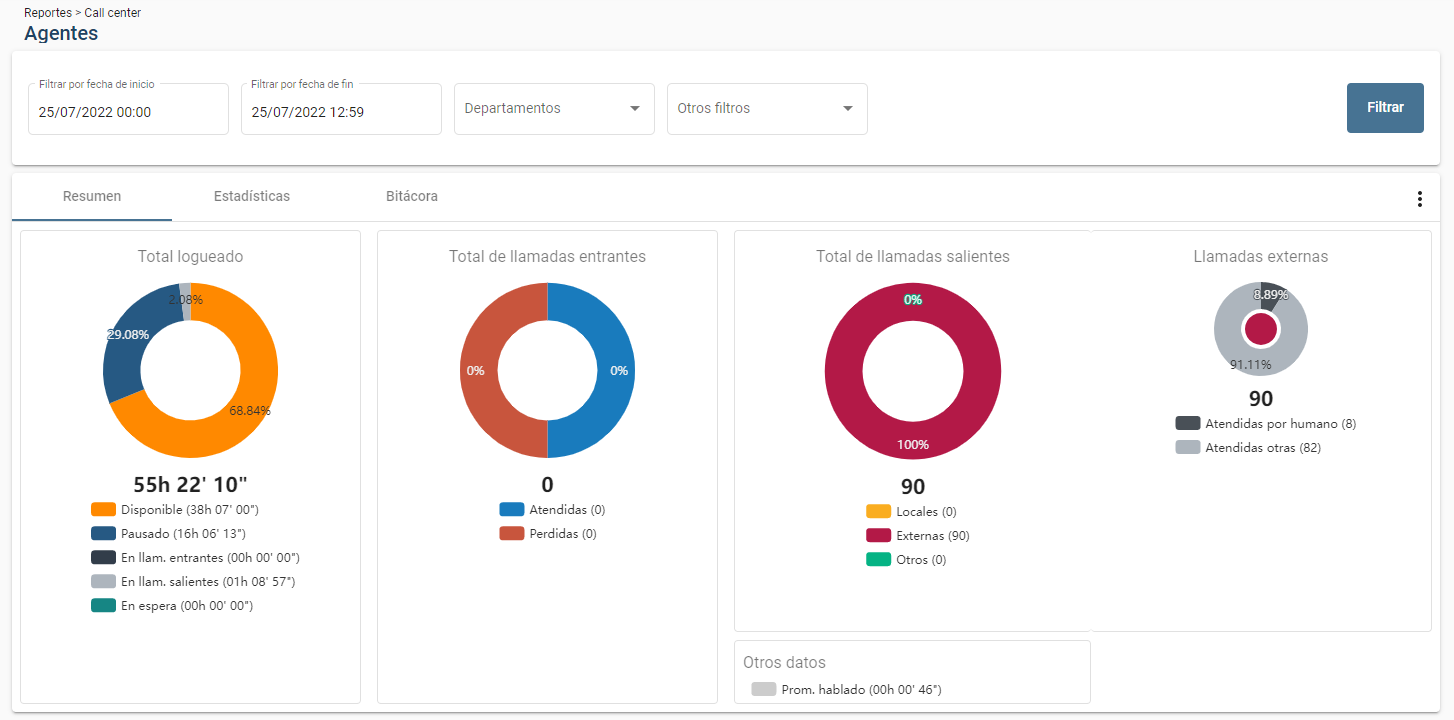
Task: Click the Atendidas otras legend swatch
Action: point(1188,448)
